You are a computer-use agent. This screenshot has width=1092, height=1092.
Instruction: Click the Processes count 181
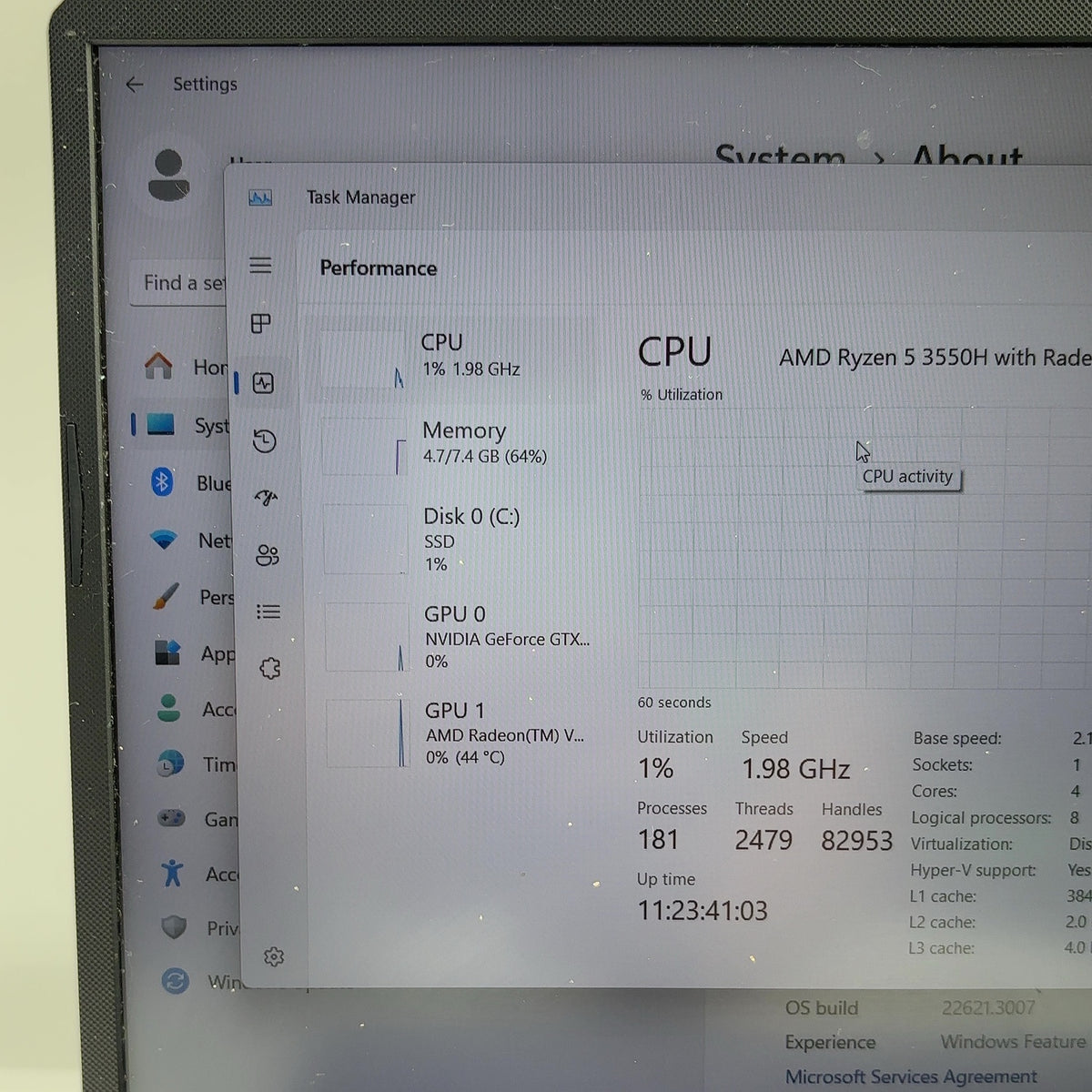coord(658,839)
